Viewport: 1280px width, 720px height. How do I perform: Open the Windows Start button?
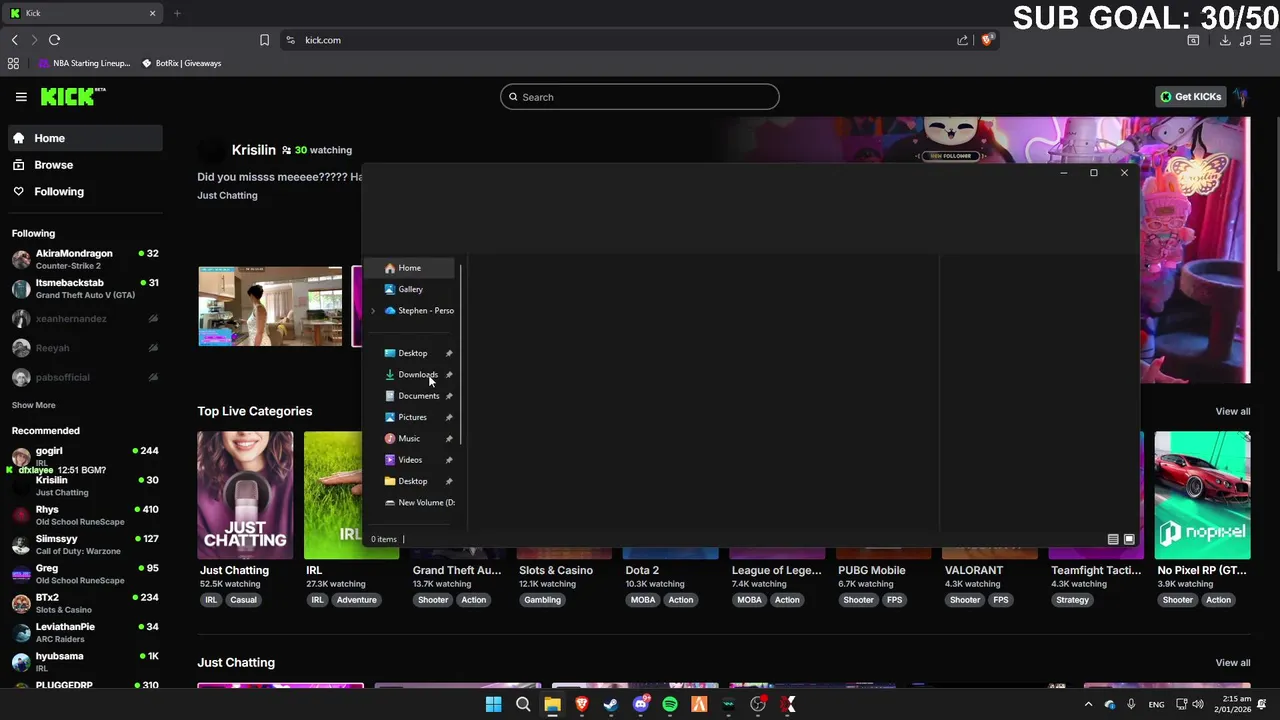coord(493,705)
